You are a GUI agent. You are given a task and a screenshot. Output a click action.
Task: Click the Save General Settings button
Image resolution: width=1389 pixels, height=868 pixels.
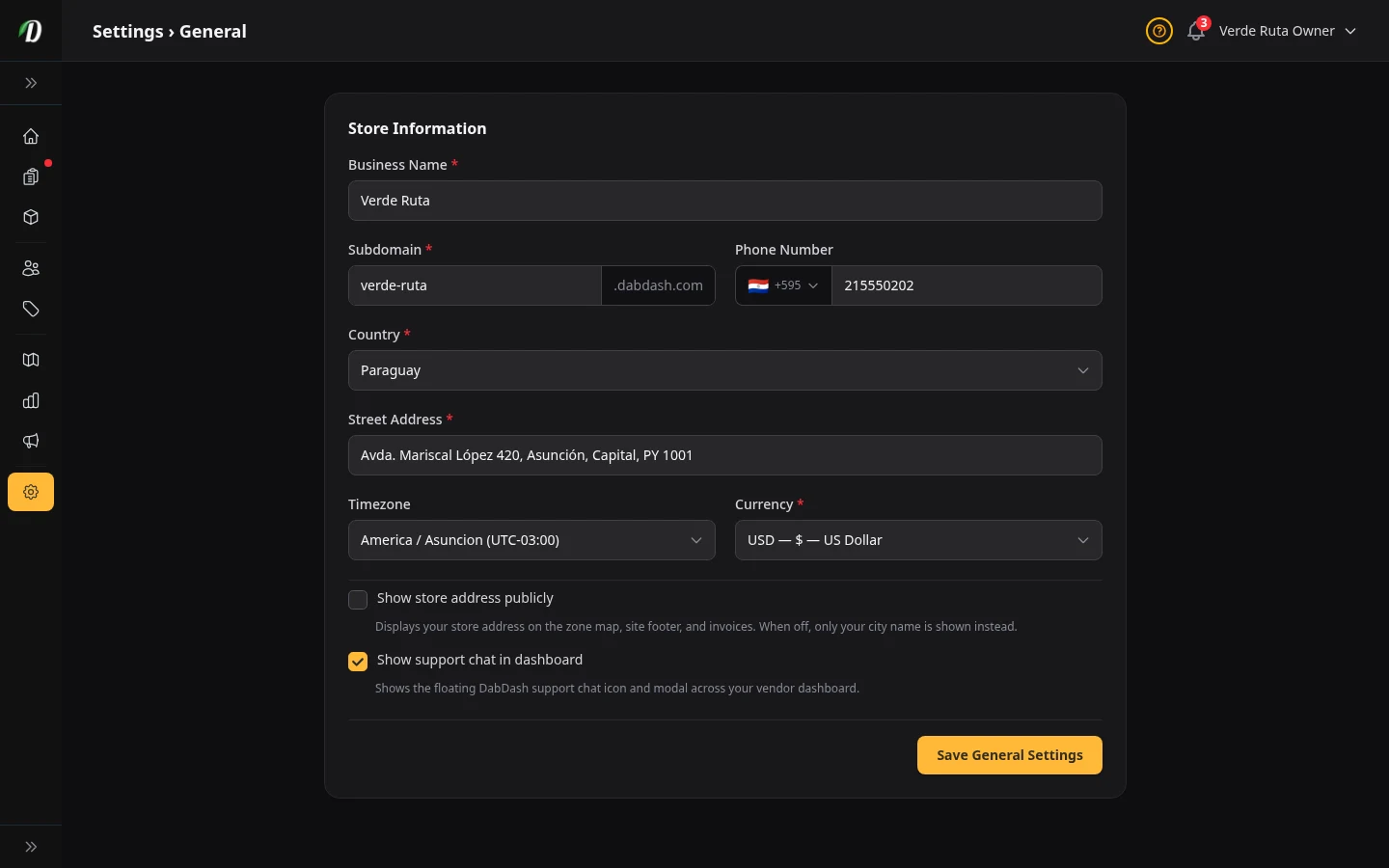[1009, 755]
